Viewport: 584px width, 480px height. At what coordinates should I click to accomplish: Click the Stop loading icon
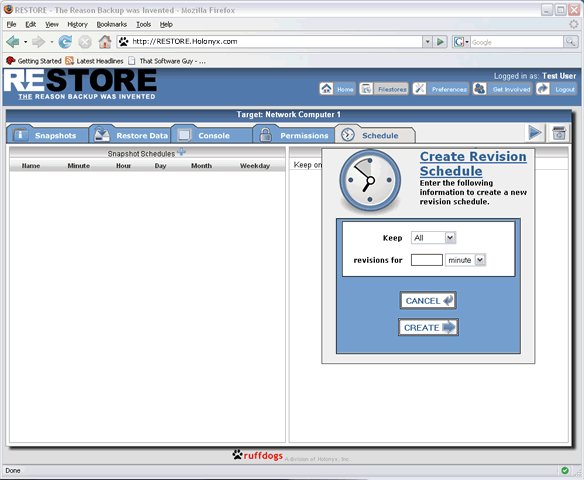(85, 42)
